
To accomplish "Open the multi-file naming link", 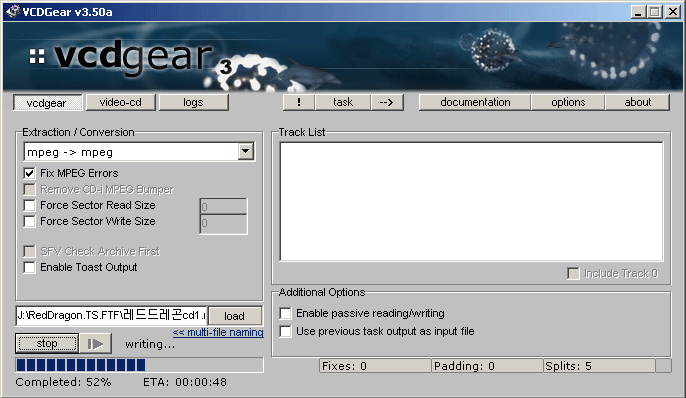I will pos(218,332).
